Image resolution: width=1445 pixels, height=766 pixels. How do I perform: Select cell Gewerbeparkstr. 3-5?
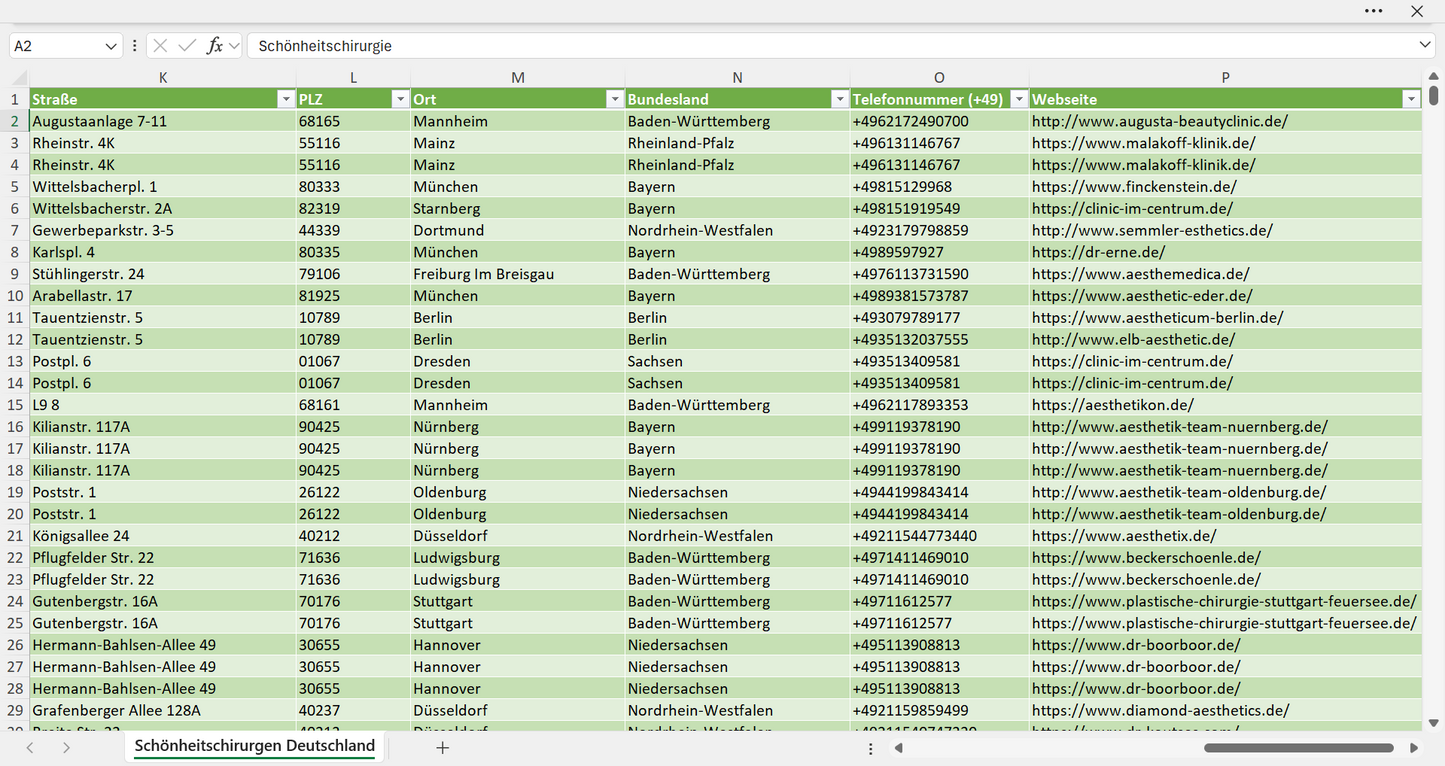[x=163, y=230]
